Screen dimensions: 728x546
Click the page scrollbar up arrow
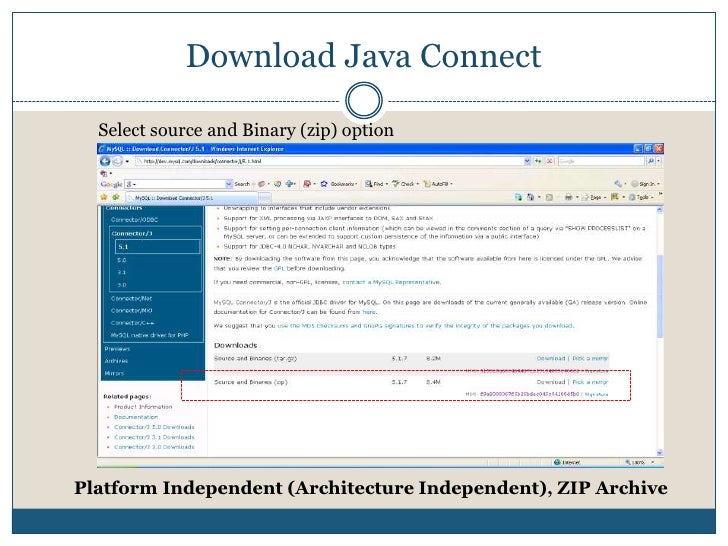point(660,210)
